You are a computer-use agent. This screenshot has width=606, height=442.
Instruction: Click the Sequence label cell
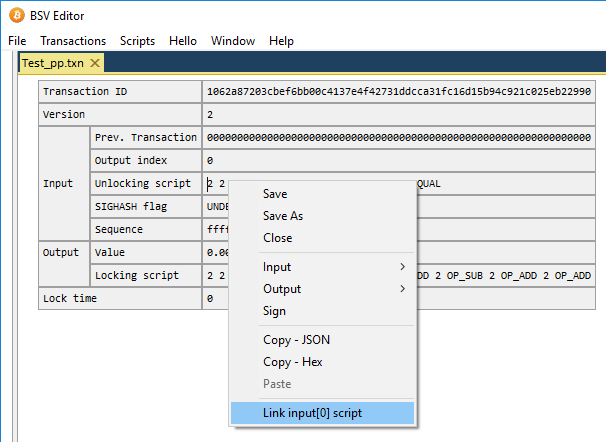[146, 230]
